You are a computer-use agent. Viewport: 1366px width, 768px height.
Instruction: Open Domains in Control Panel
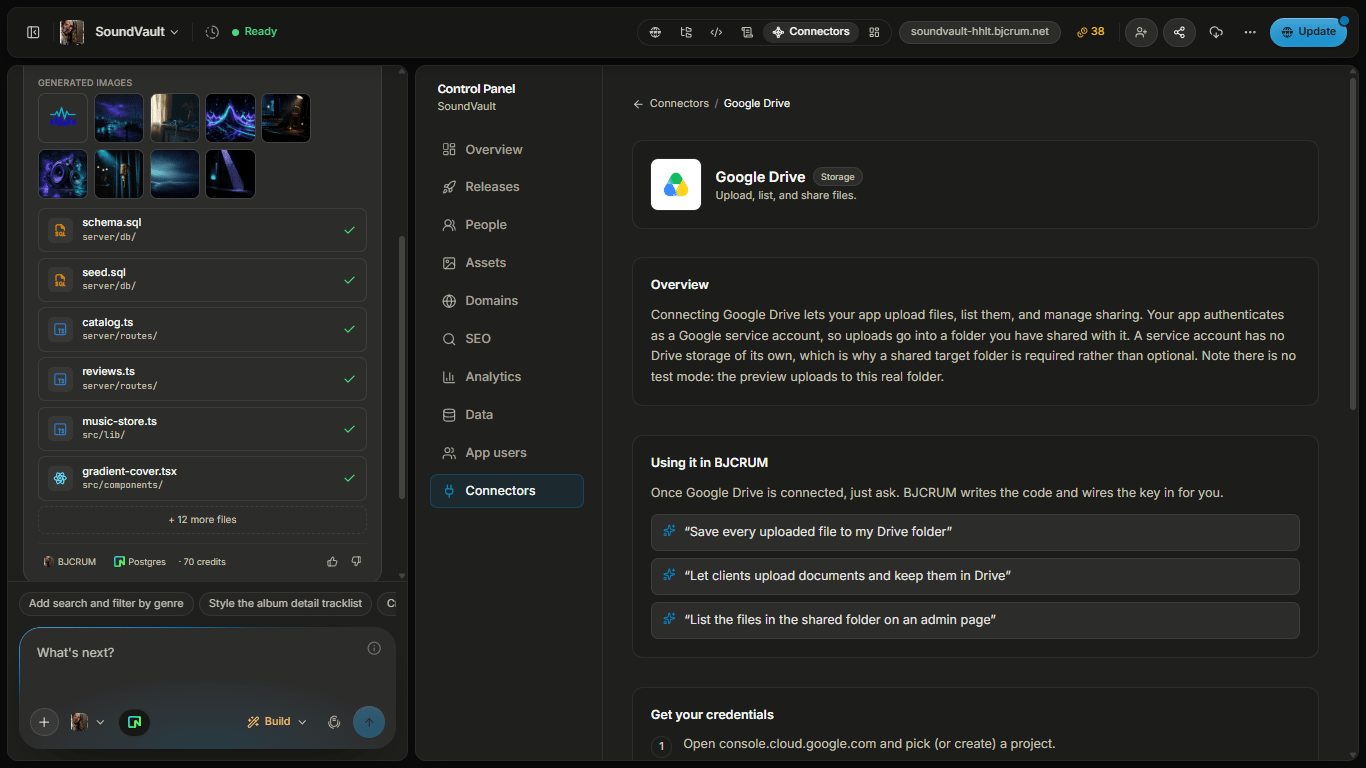click(507, 301)
